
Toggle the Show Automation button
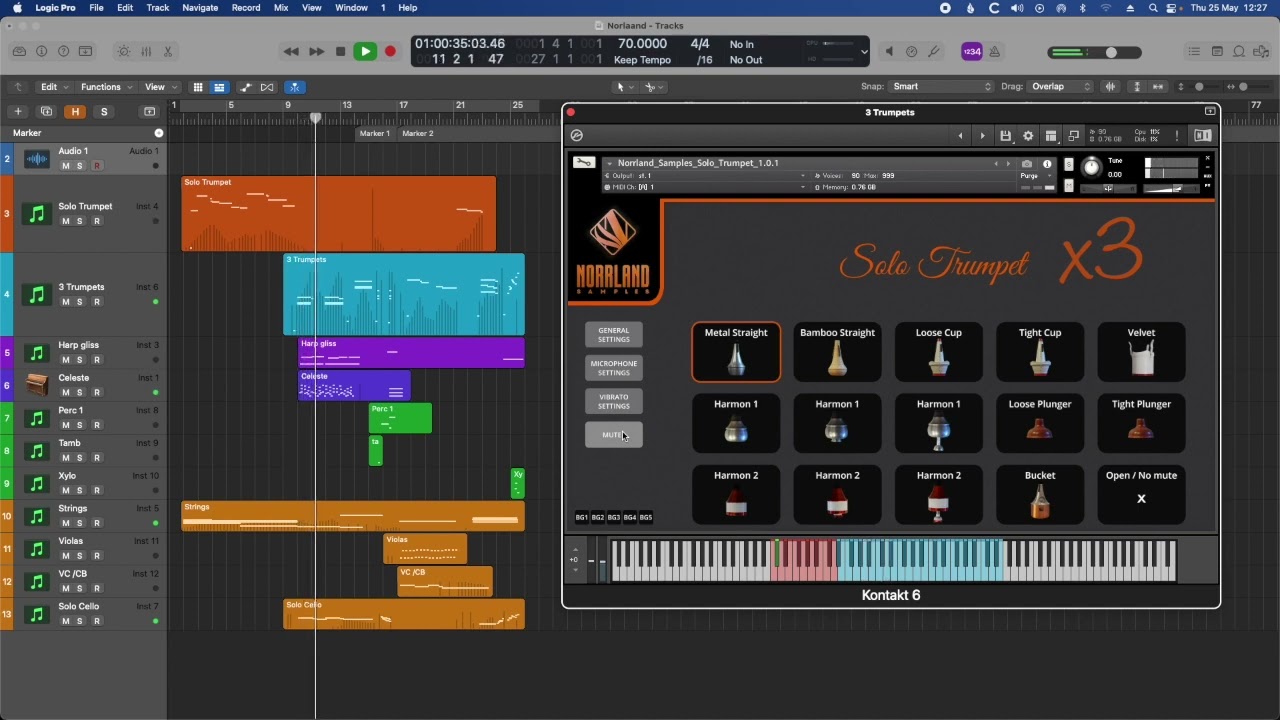pyautogui.click(x=246, y=87)
